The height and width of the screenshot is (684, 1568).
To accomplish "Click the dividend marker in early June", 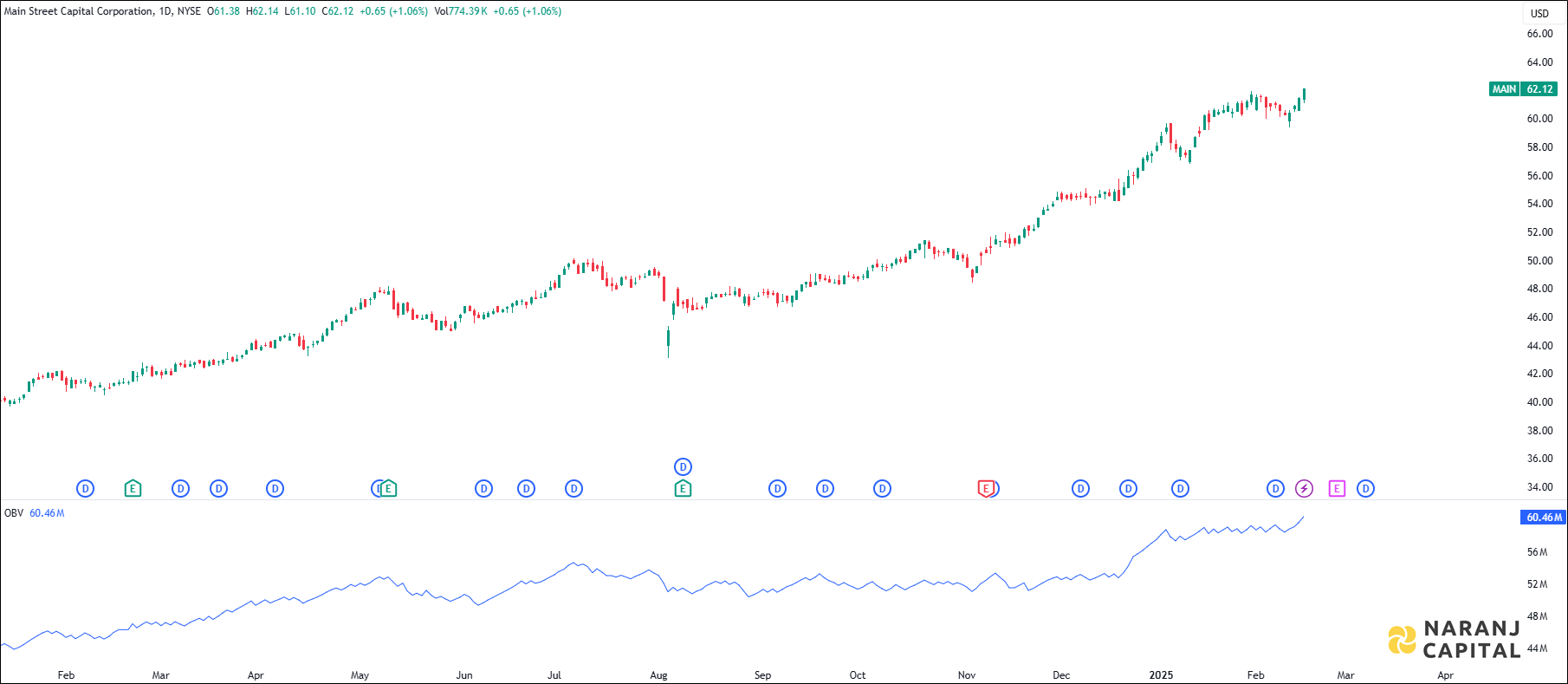I will [483, 489].
